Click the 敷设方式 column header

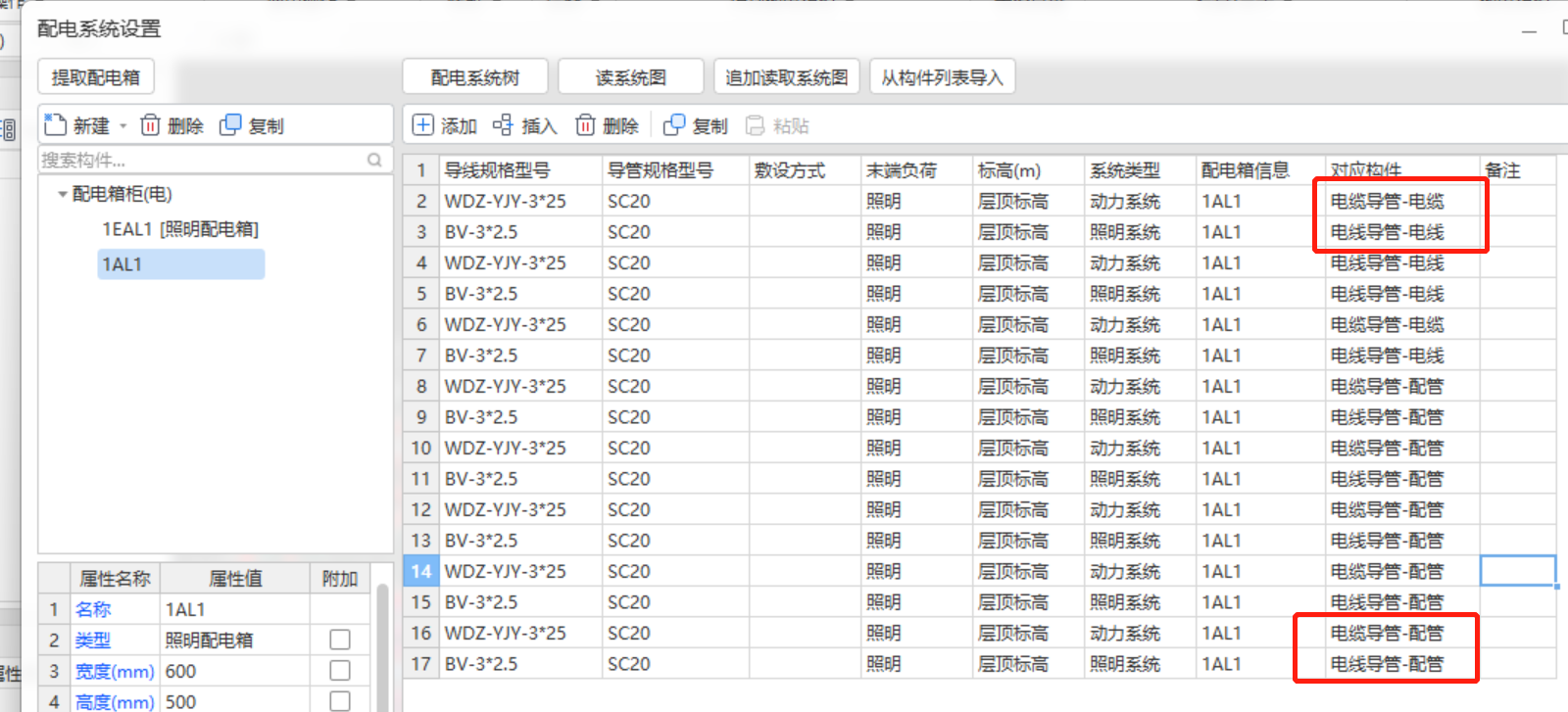tap(805, 170)
